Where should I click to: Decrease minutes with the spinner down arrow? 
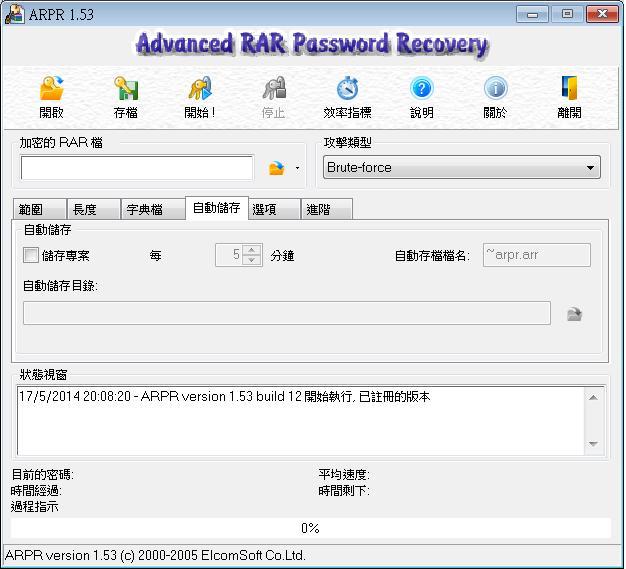(252, 260)
